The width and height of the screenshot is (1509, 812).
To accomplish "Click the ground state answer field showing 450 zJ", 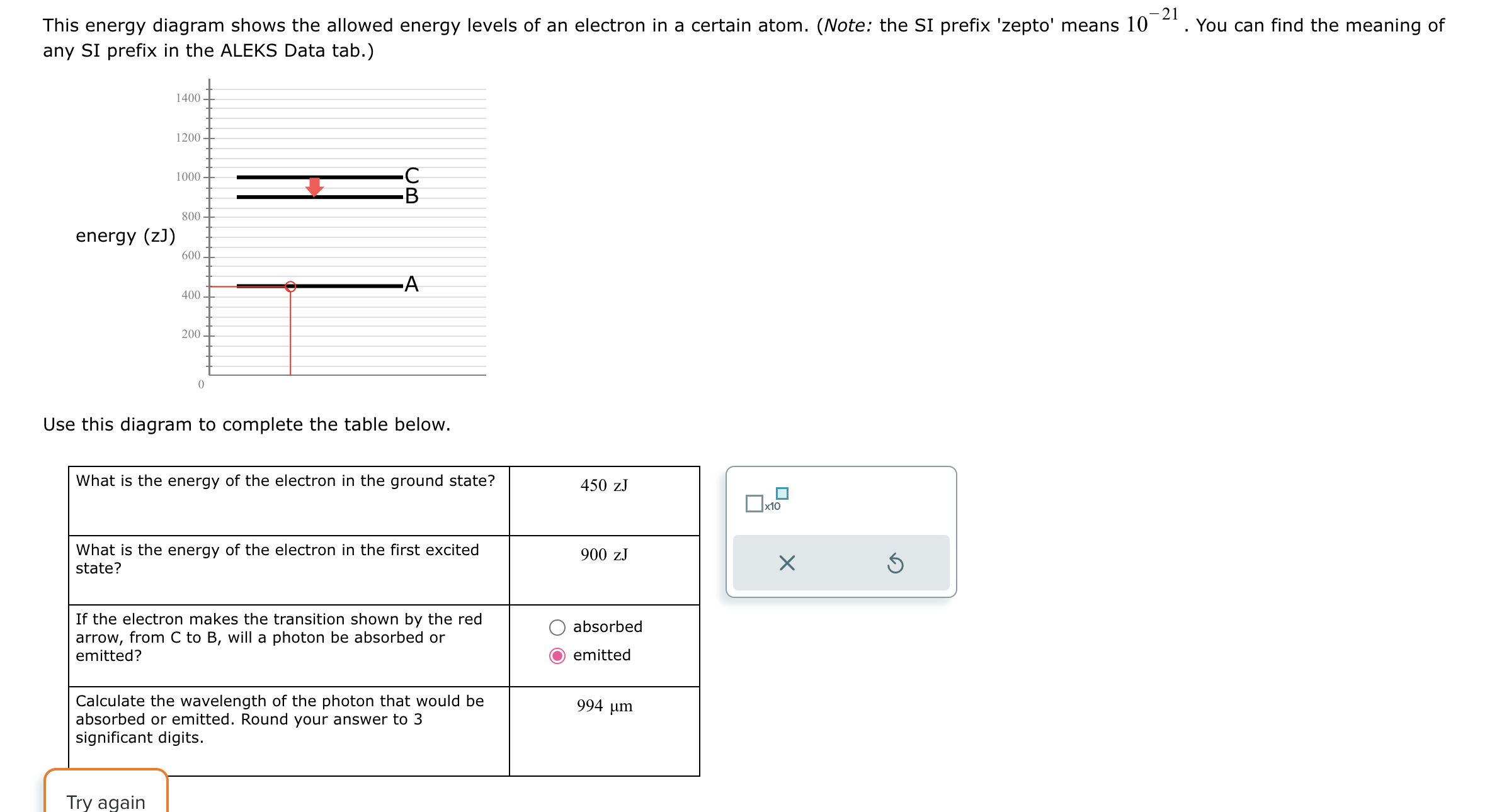I will click(x=603, y=485).
